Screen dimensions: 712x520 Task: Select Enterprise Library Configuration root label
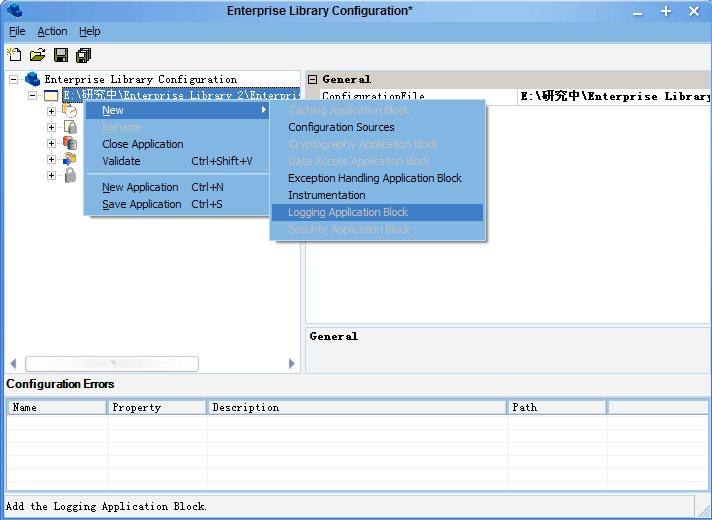click(141, 79)
